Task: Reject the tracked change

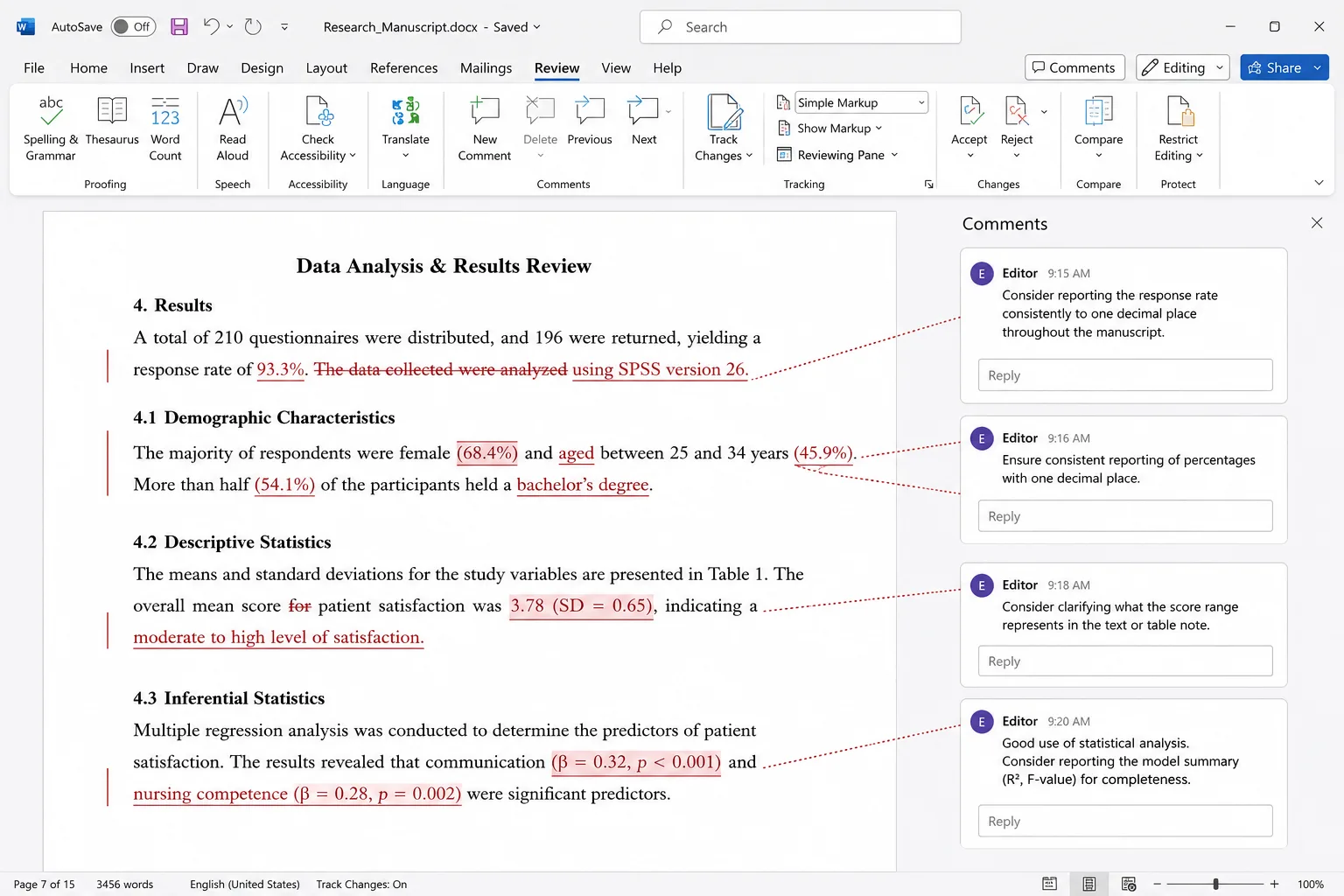Action: click(1017, 120)
